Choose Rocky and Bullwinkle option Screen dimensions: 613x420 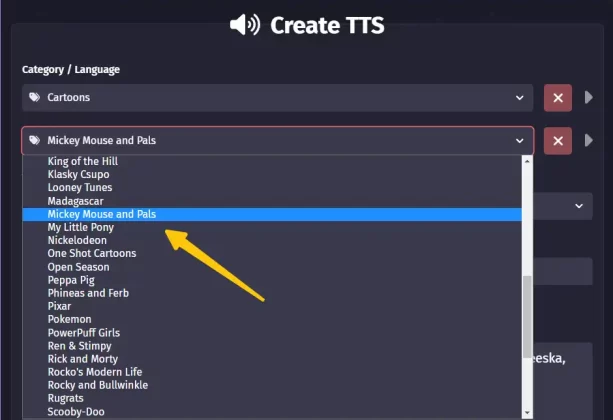pyautogui.click(x=272, y=385)
